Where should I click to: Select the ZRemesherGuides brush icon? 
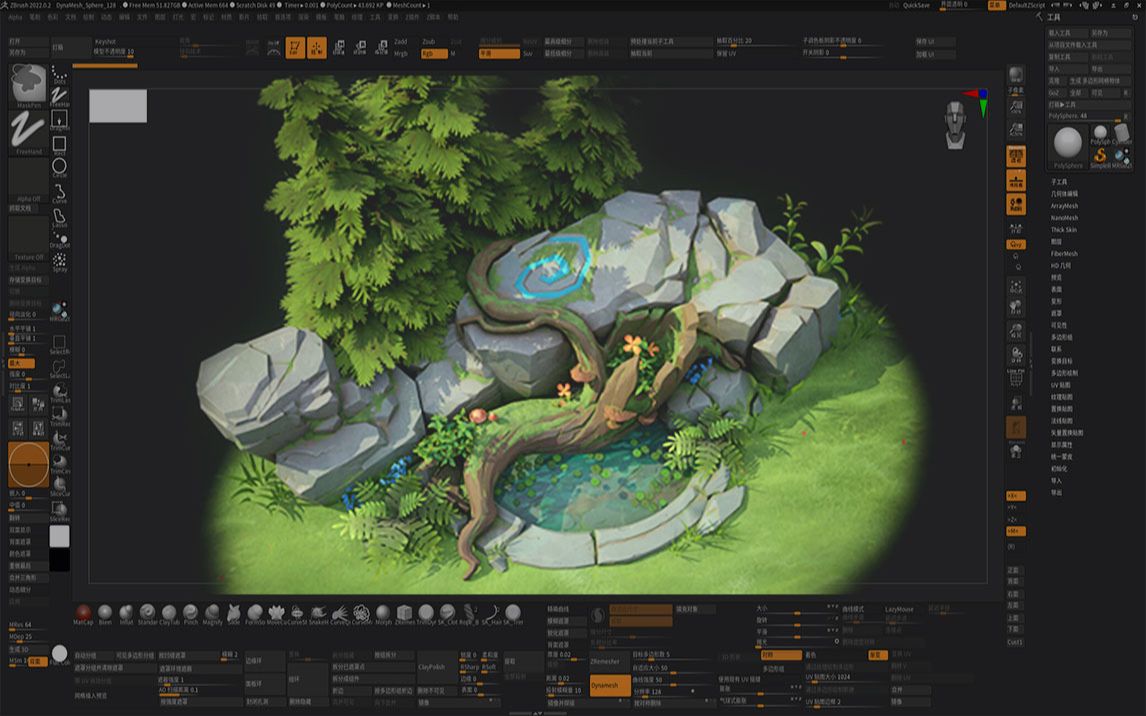(404, 613)
